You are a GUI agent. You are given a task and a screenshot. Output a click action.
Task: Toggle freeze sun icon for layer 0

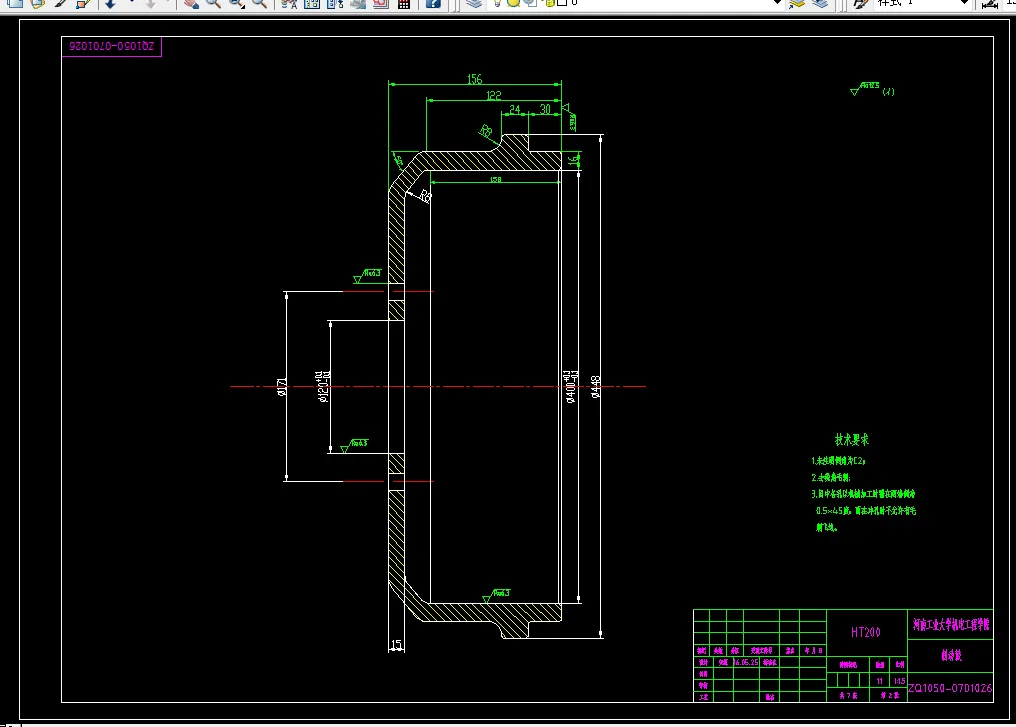(513, 3)
